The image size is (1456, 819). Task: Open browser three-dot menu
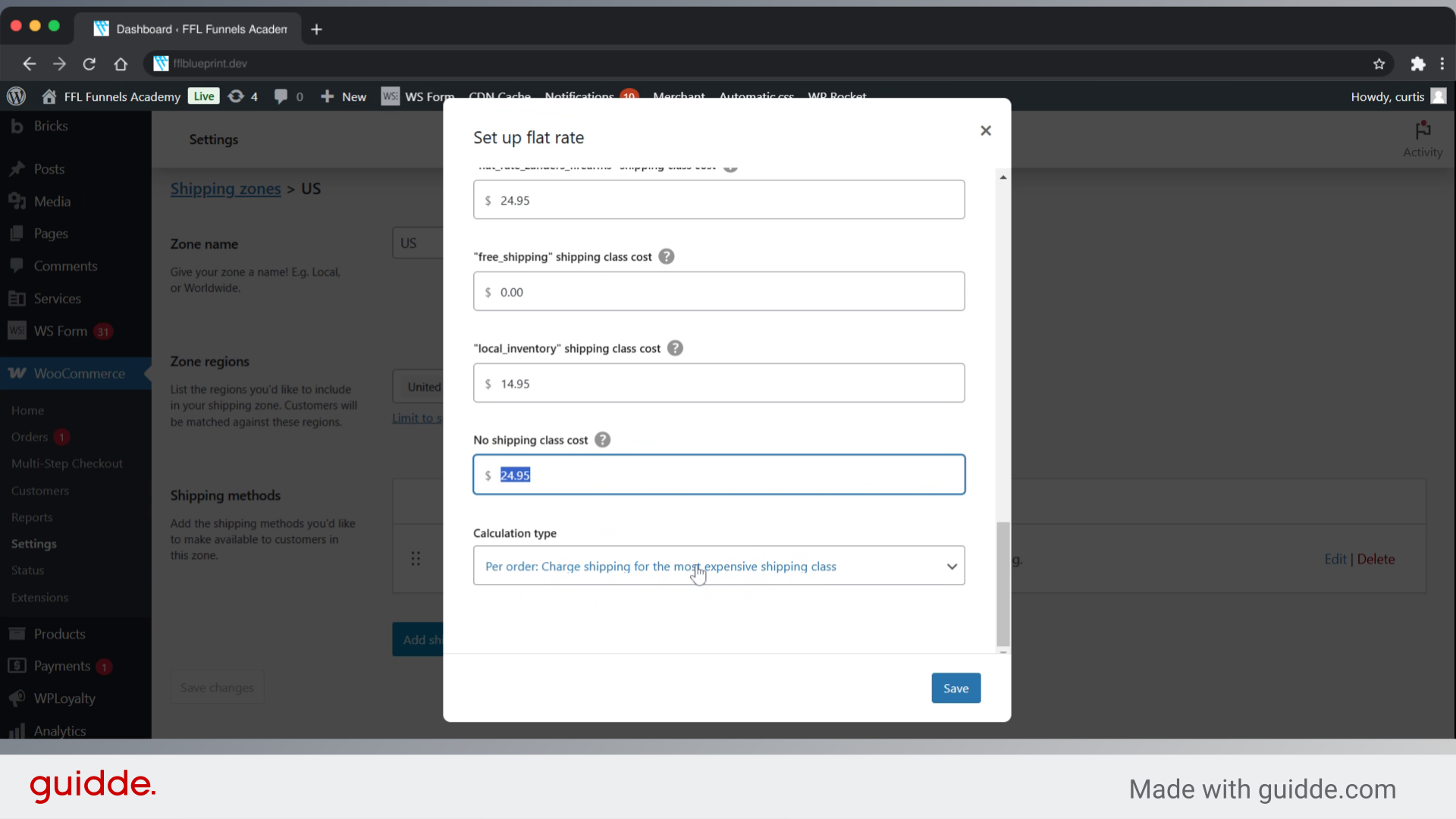[1442, 64]
